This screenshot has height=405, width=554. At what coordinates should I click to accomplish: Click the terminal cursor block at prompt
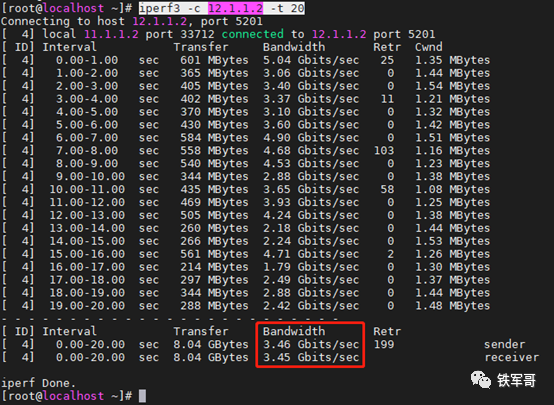(142, 396)
